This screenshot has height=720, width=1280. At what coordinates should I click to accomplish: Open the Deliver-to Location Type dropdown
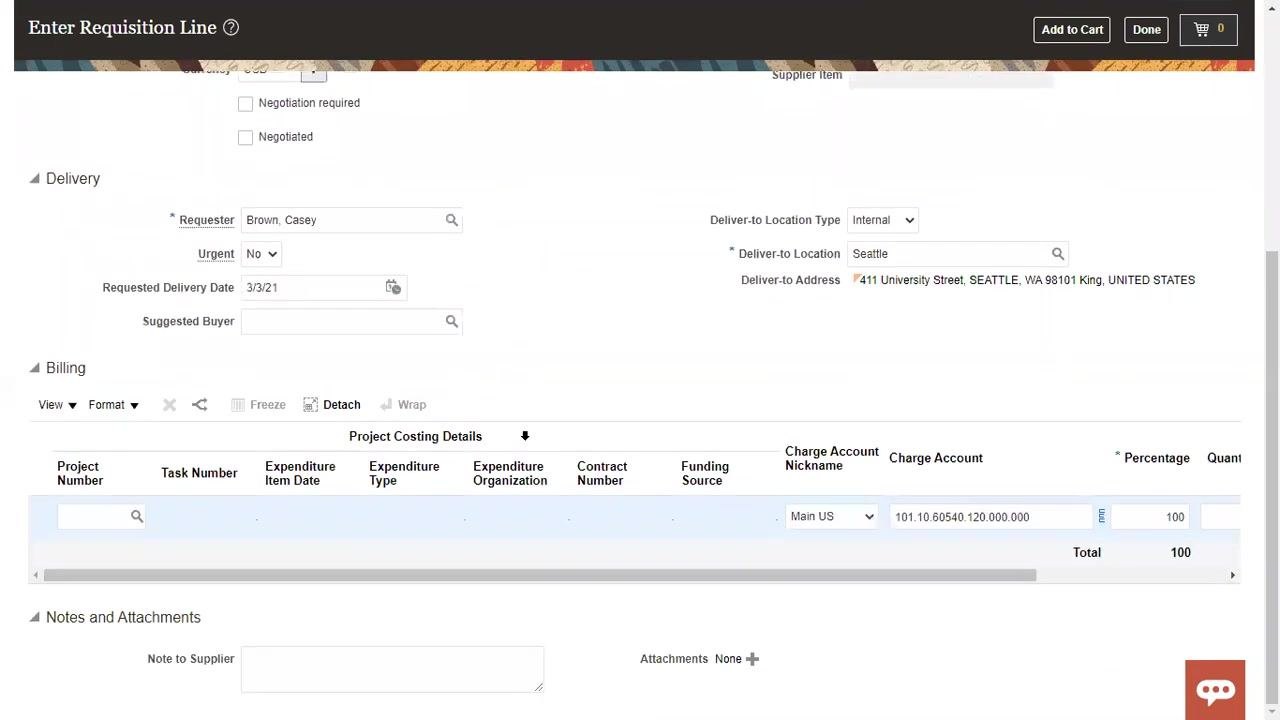point(882,220)
